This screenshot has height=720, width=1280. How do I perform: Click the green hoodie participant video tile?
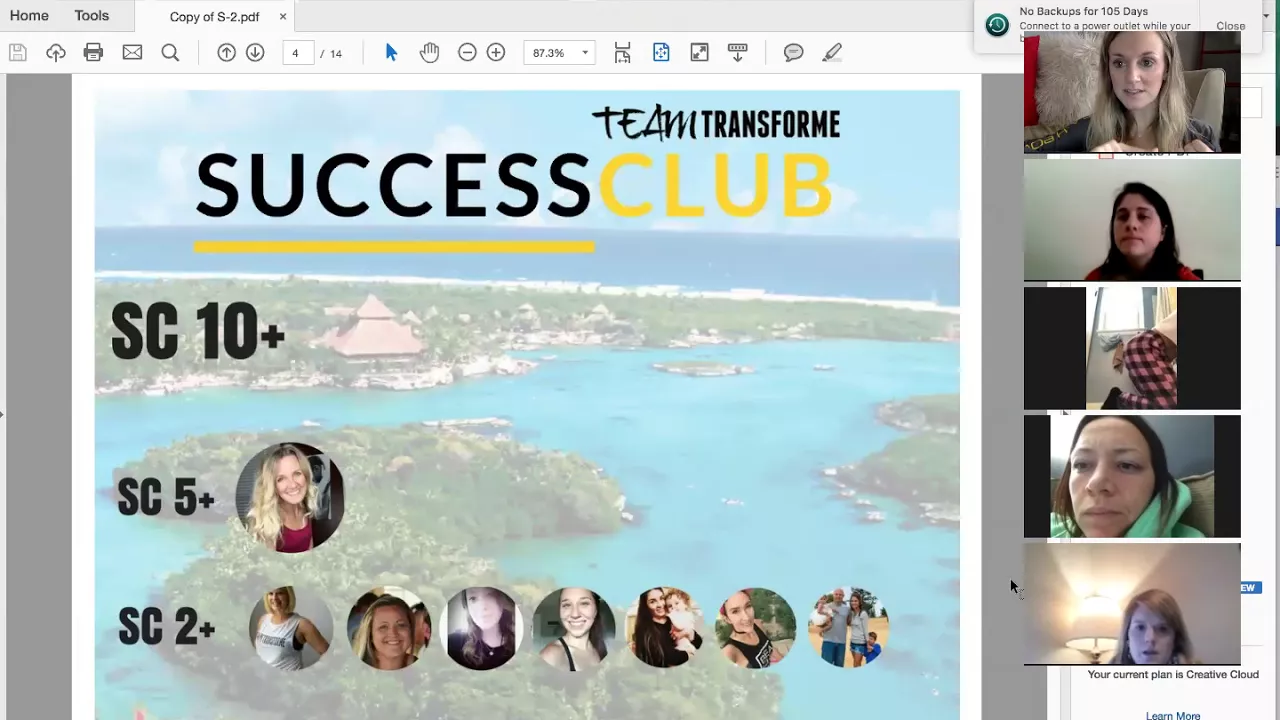coord(1132,476)
